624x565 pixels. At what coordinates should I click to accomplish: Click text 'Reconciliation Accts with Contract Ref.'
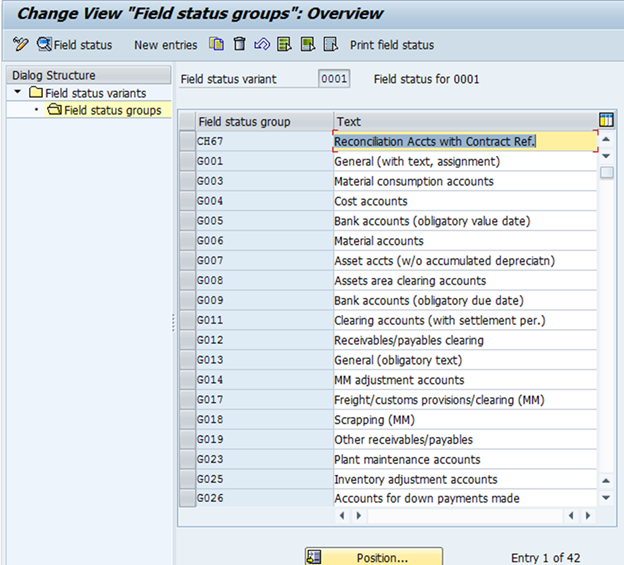pos(435,142)
